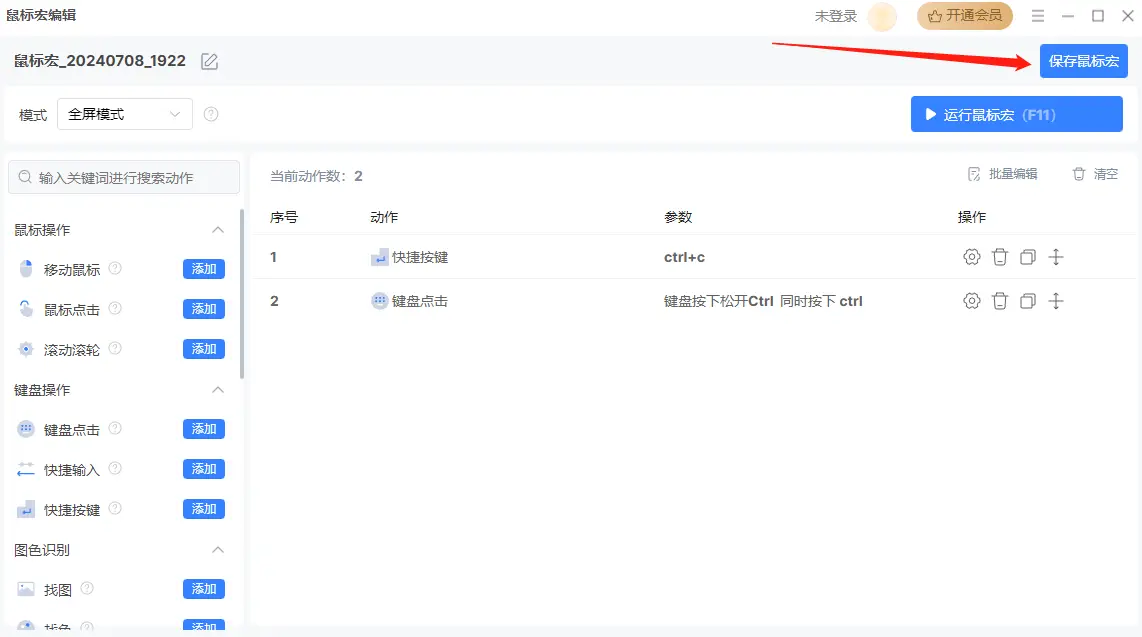Duplicate the 键盘点击 action in row 2
Screen dimensions: 1142x637
point(1027,301)
